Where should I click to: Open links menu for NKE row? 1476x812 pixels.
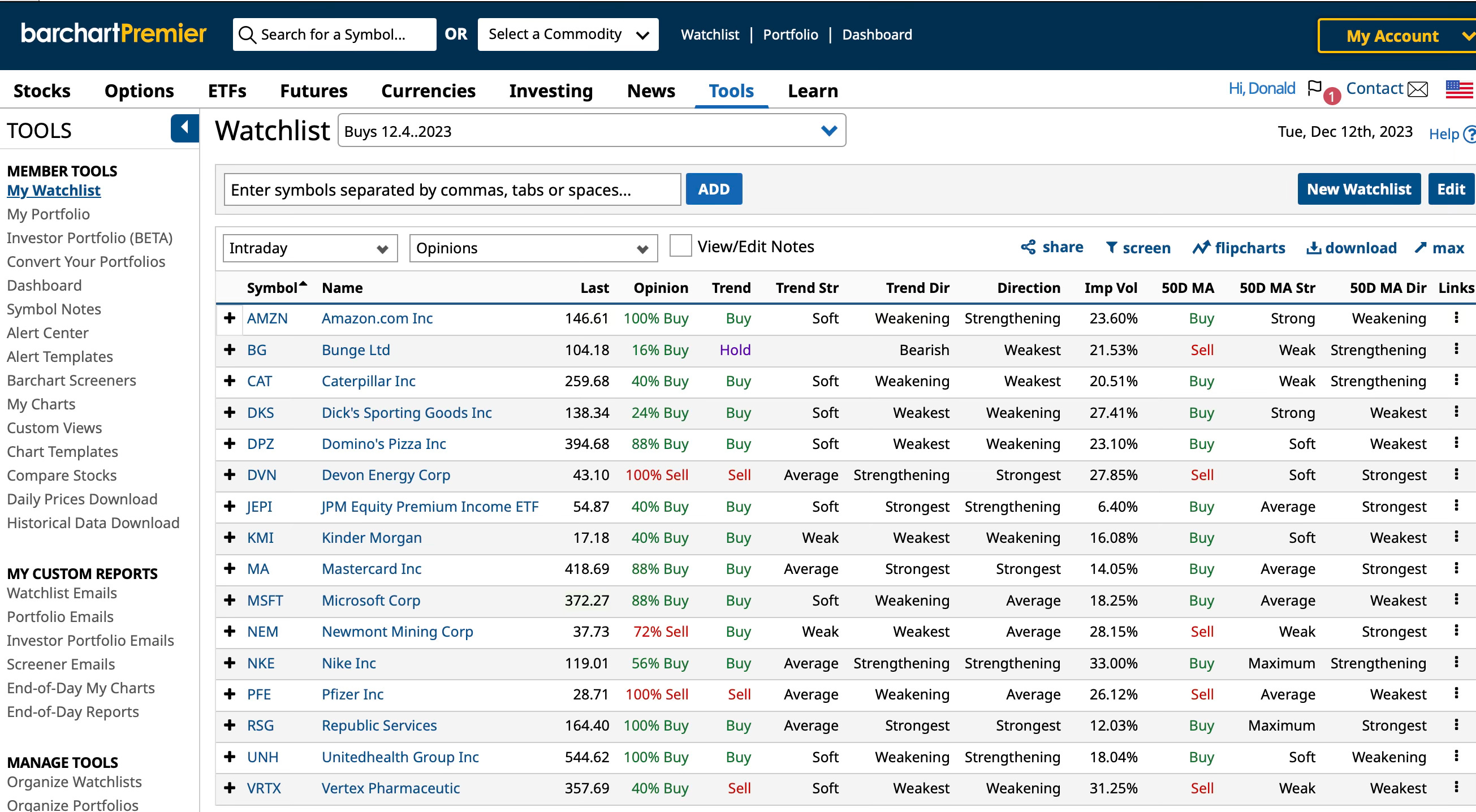coord(1456,663)
